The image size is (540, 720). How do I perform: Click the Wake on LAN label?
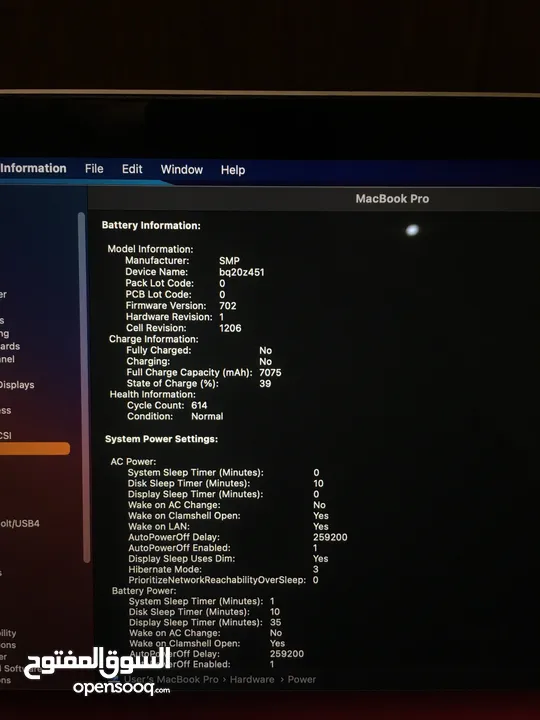159,527
